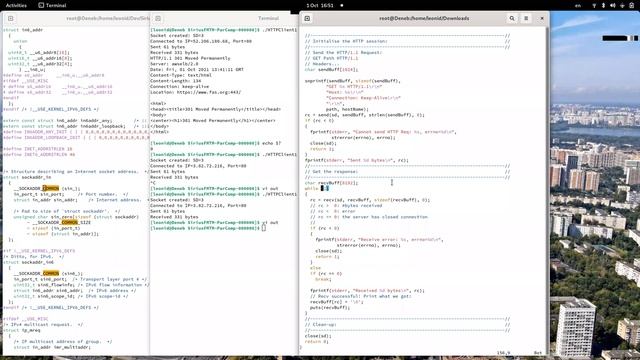
Task: Click the 'Bot' indicator in vim status line
Action: [538, 353]
